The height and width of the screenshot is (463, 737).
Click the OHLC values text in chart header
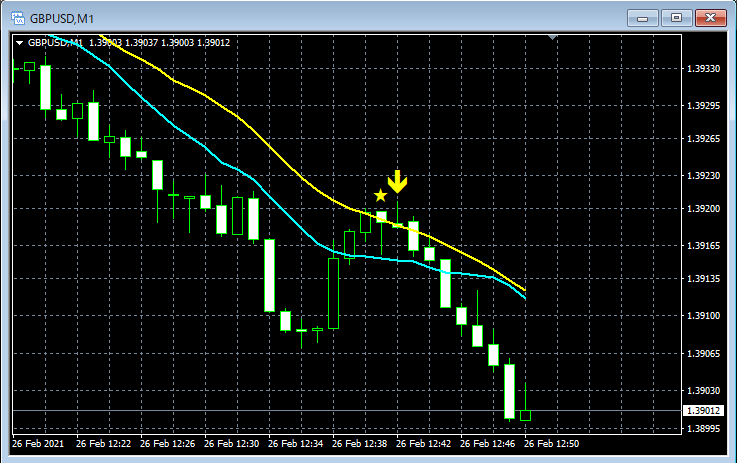159,43
